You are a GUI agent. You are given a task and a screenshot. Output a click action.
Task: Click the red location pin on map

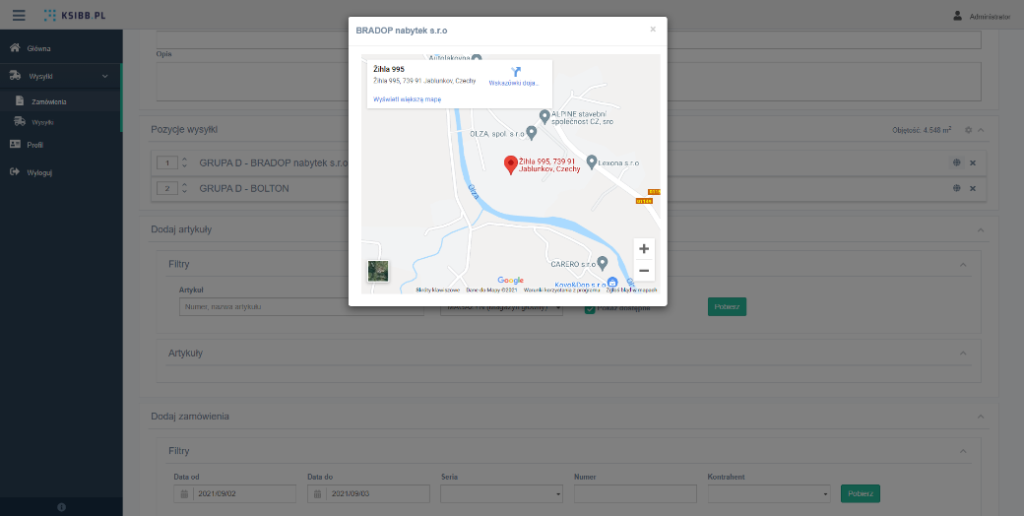(510, 165)
